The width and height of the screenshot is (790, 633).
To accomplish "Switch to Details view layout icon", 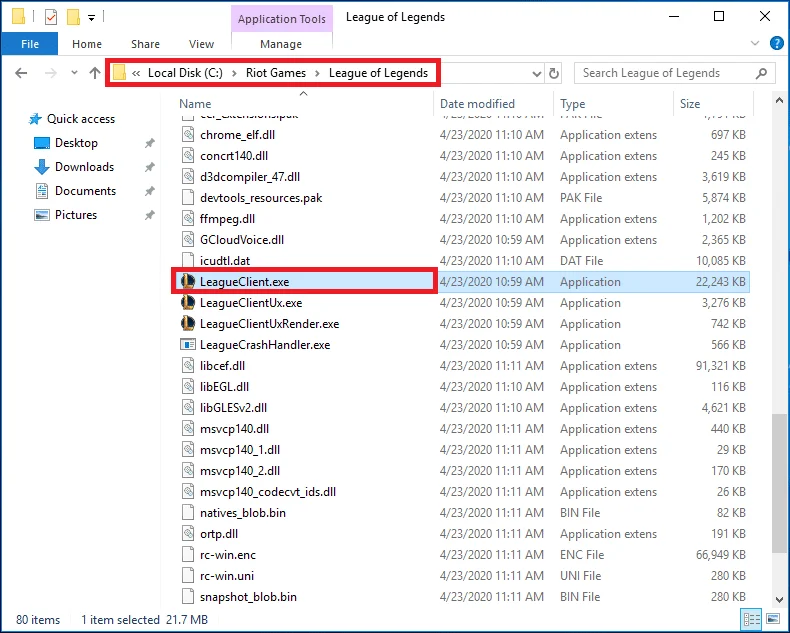I will coord(751,619).
